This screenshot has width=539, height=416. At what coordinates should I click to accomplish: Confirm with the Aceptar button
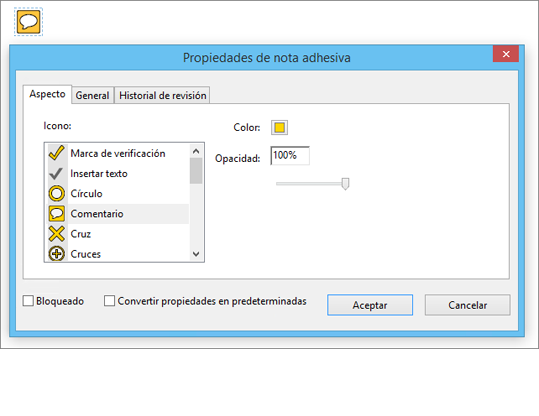click(370, 305)
